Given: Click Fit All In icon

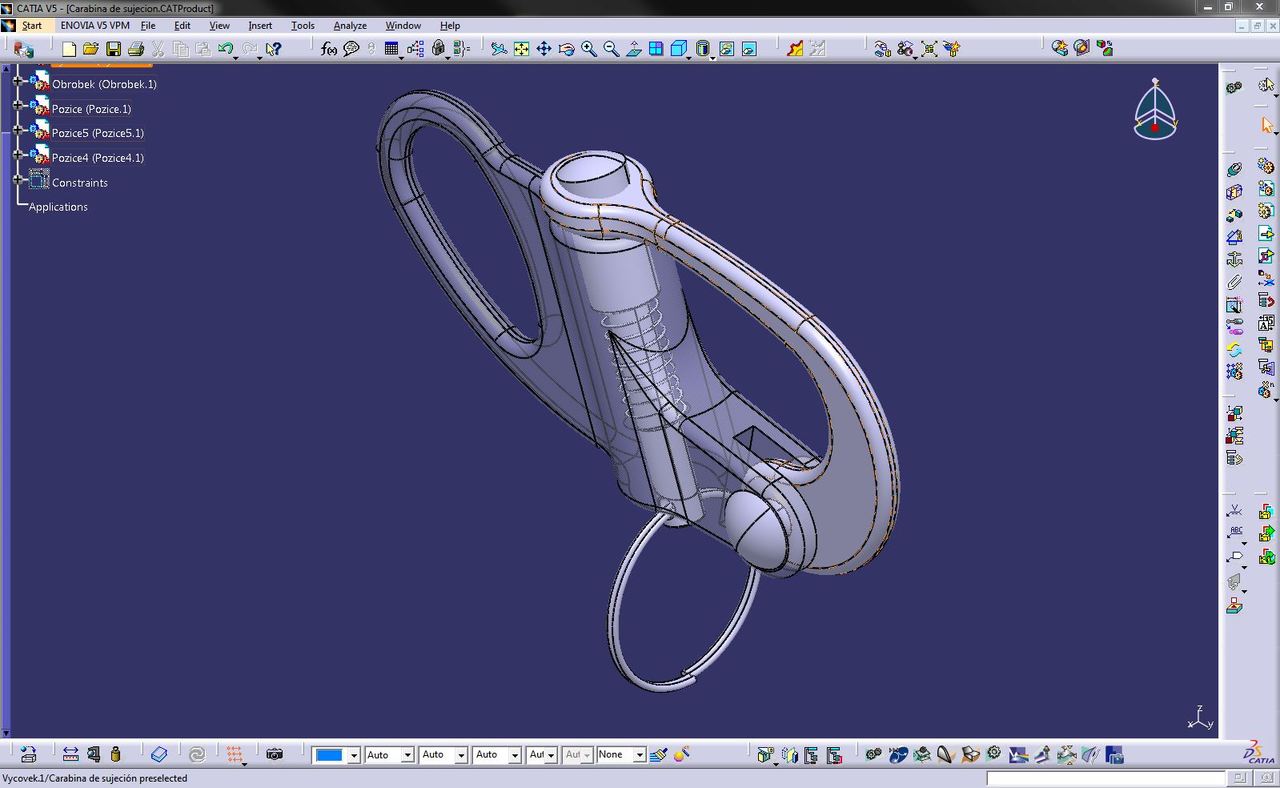Looking at the screenshot, I should (521, 49).
